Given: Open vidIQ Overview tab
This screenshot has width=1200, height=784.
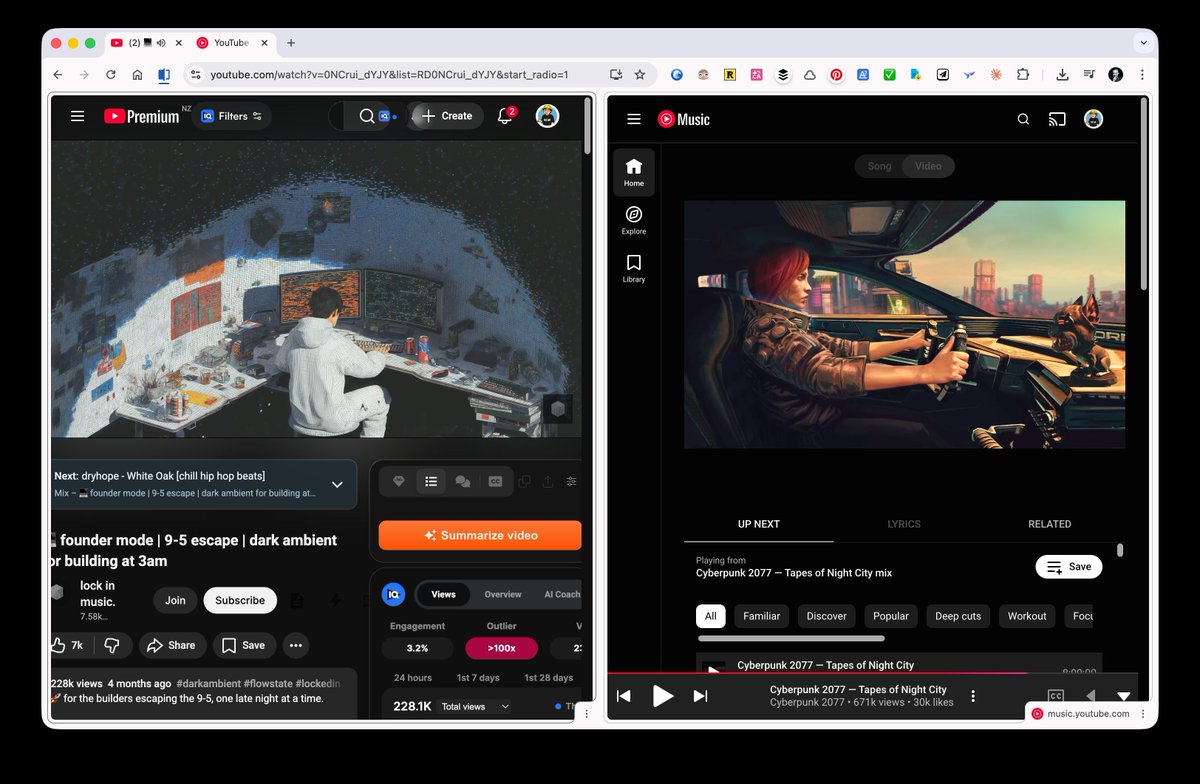Looking at the screenshot, I should [x=503, y=594].
